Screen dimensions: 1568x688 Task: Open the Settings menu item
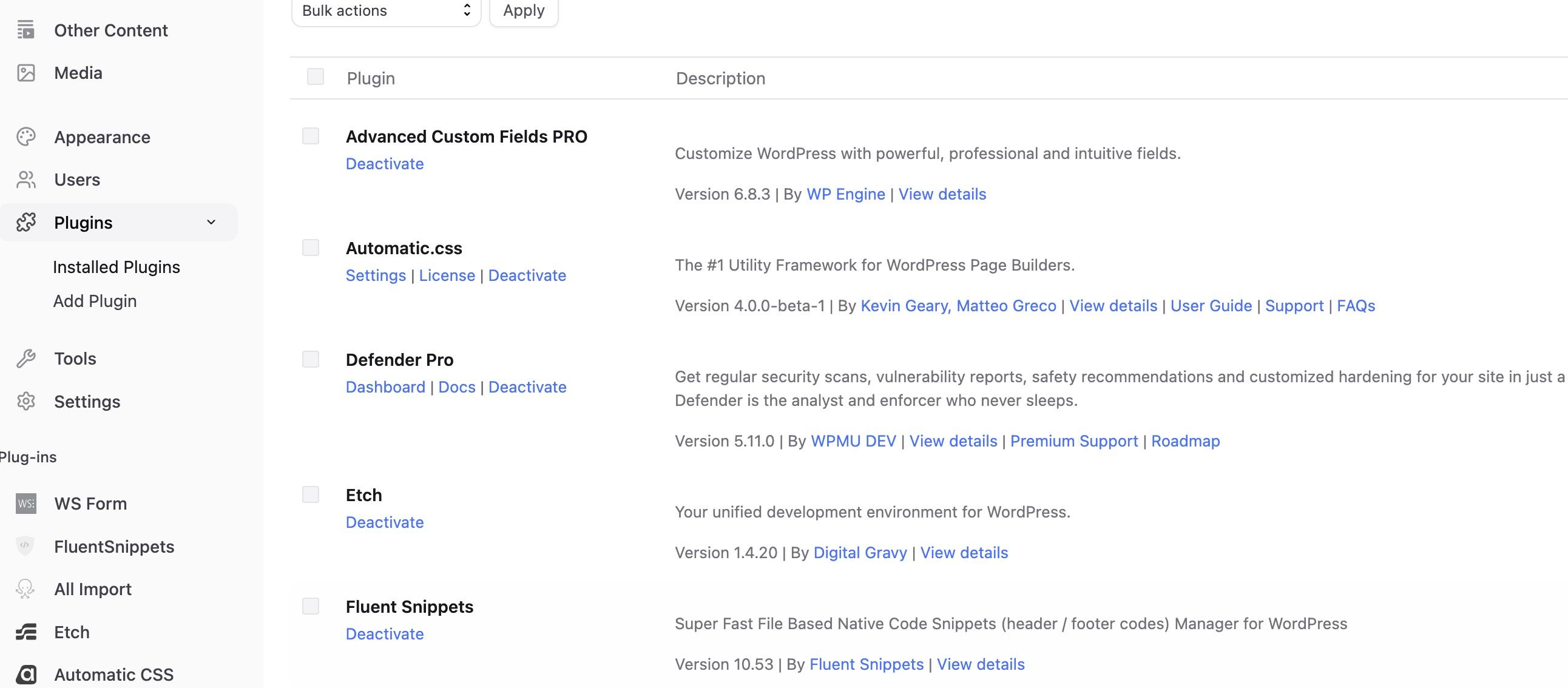point(87,402)
